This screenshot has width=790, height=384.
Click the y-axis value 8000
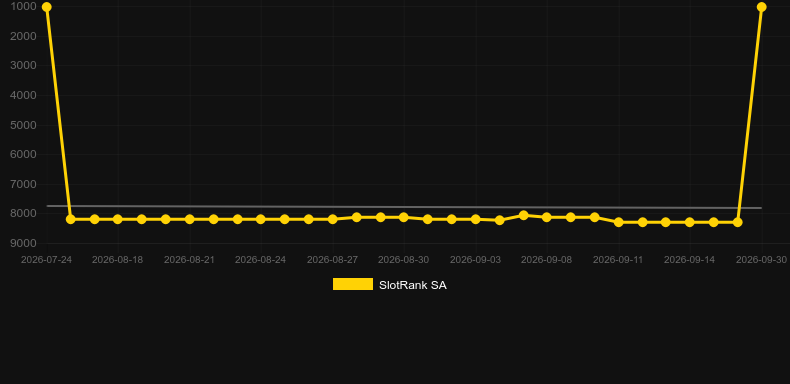pyautogui.click(x=23, y=214)
